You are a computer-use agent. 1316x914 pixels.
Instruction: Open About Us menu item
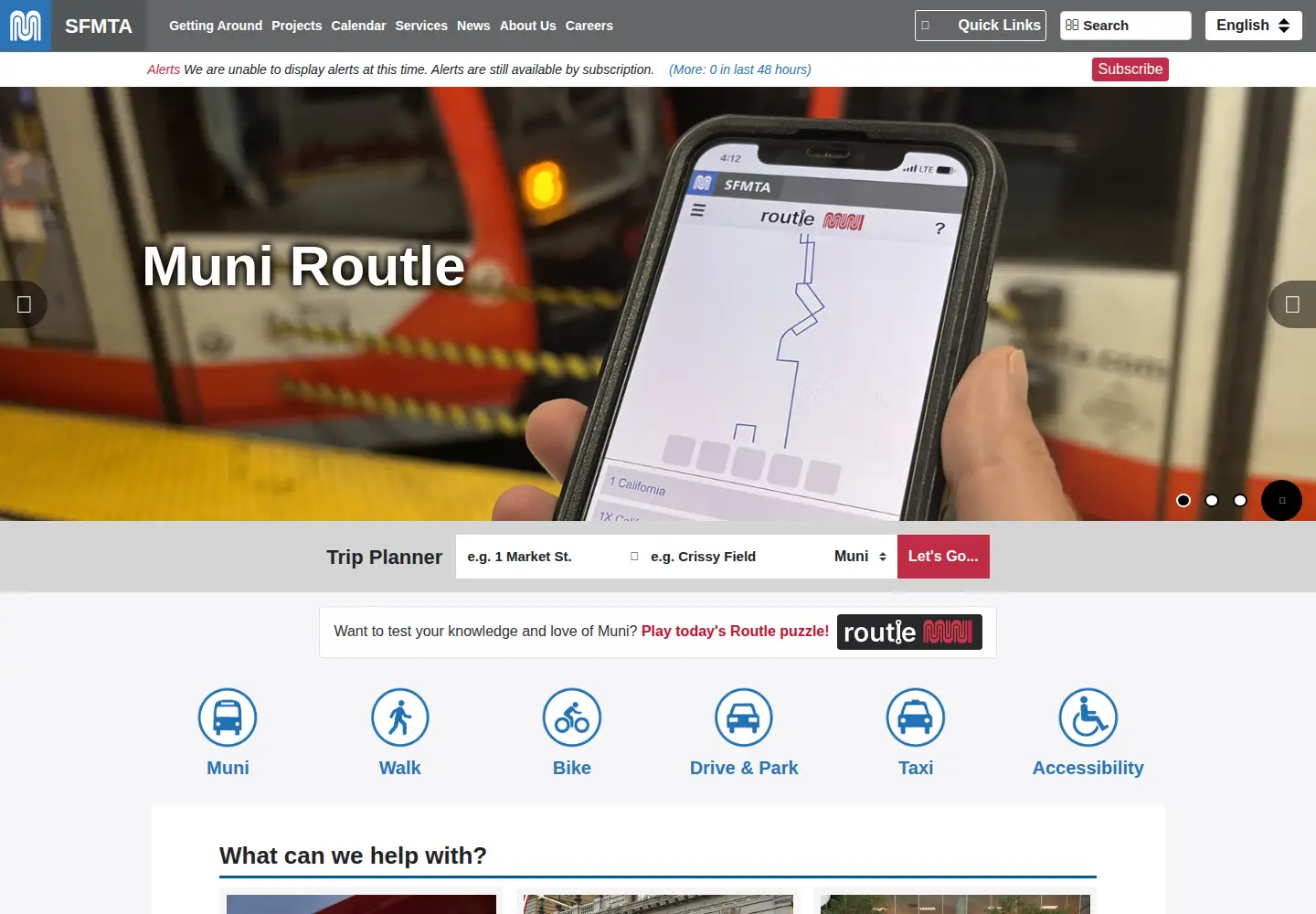(528, 26)
